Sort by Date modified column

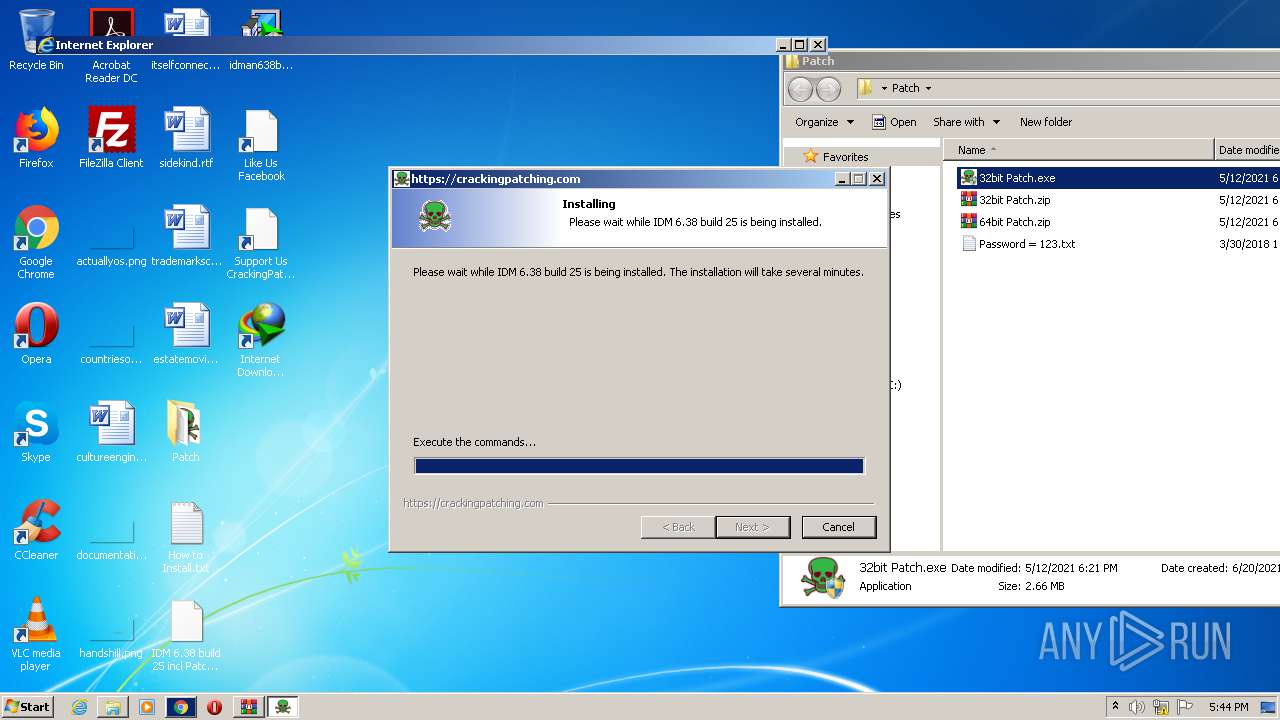1247,150
